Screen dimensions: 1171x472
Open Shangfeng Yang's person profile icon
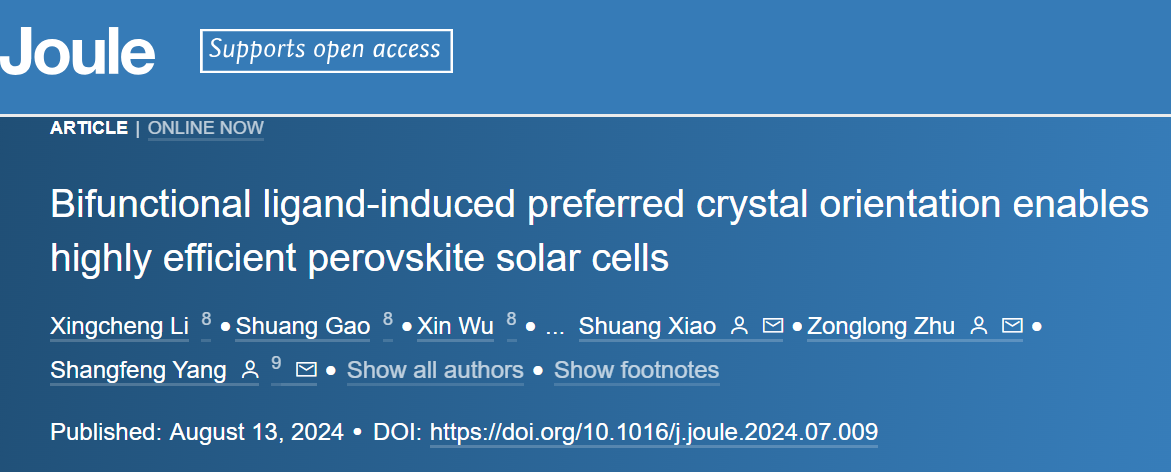point(250,370)
